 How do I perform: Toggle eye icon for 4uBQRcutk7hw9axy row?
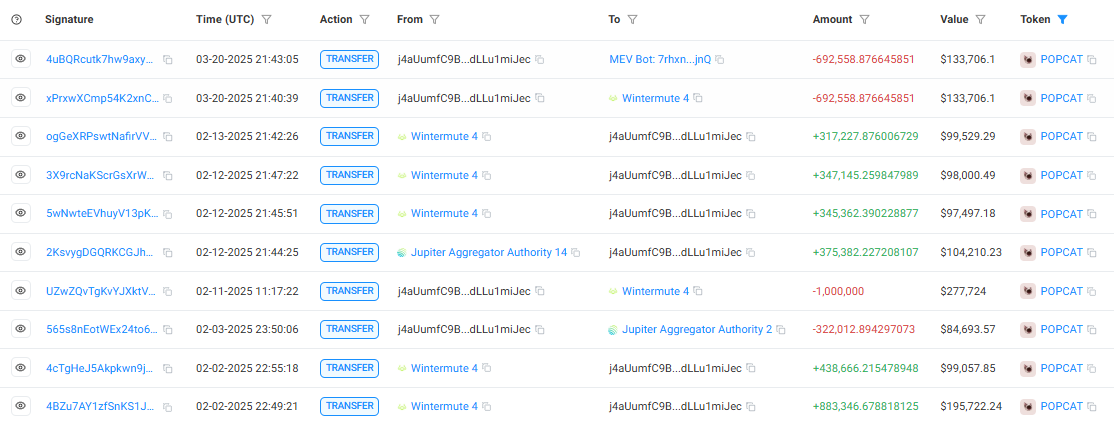pyautogui.click(x=20, y=59)
